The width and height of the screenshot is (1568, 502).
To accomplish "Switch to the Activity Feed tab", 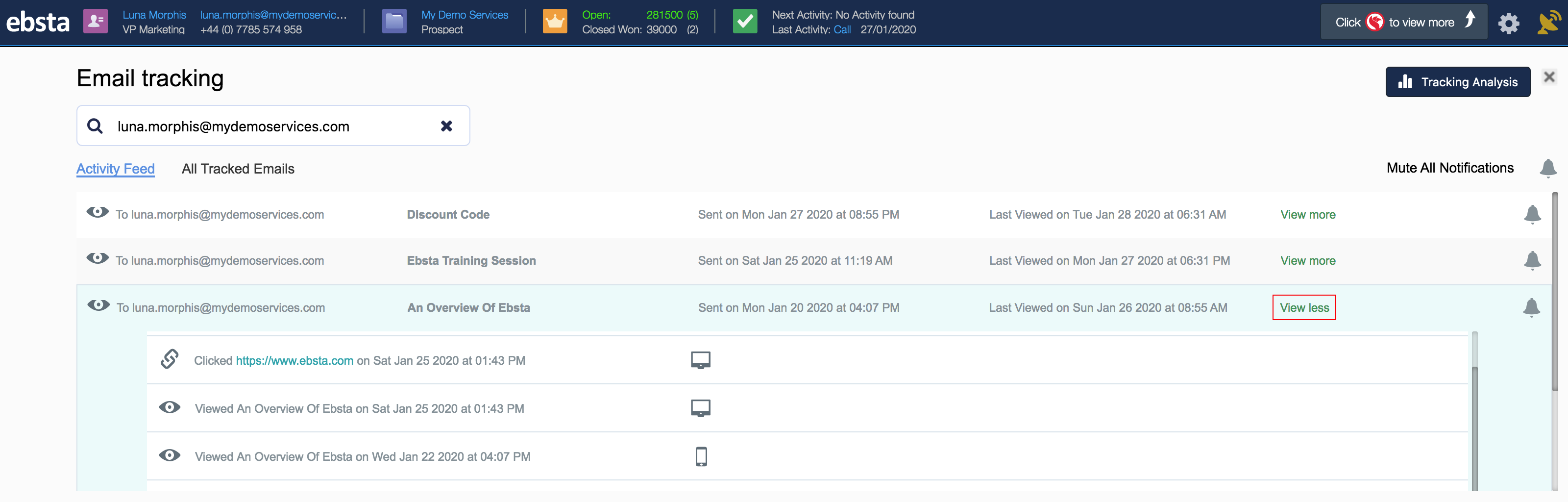I will click(116, 169).
